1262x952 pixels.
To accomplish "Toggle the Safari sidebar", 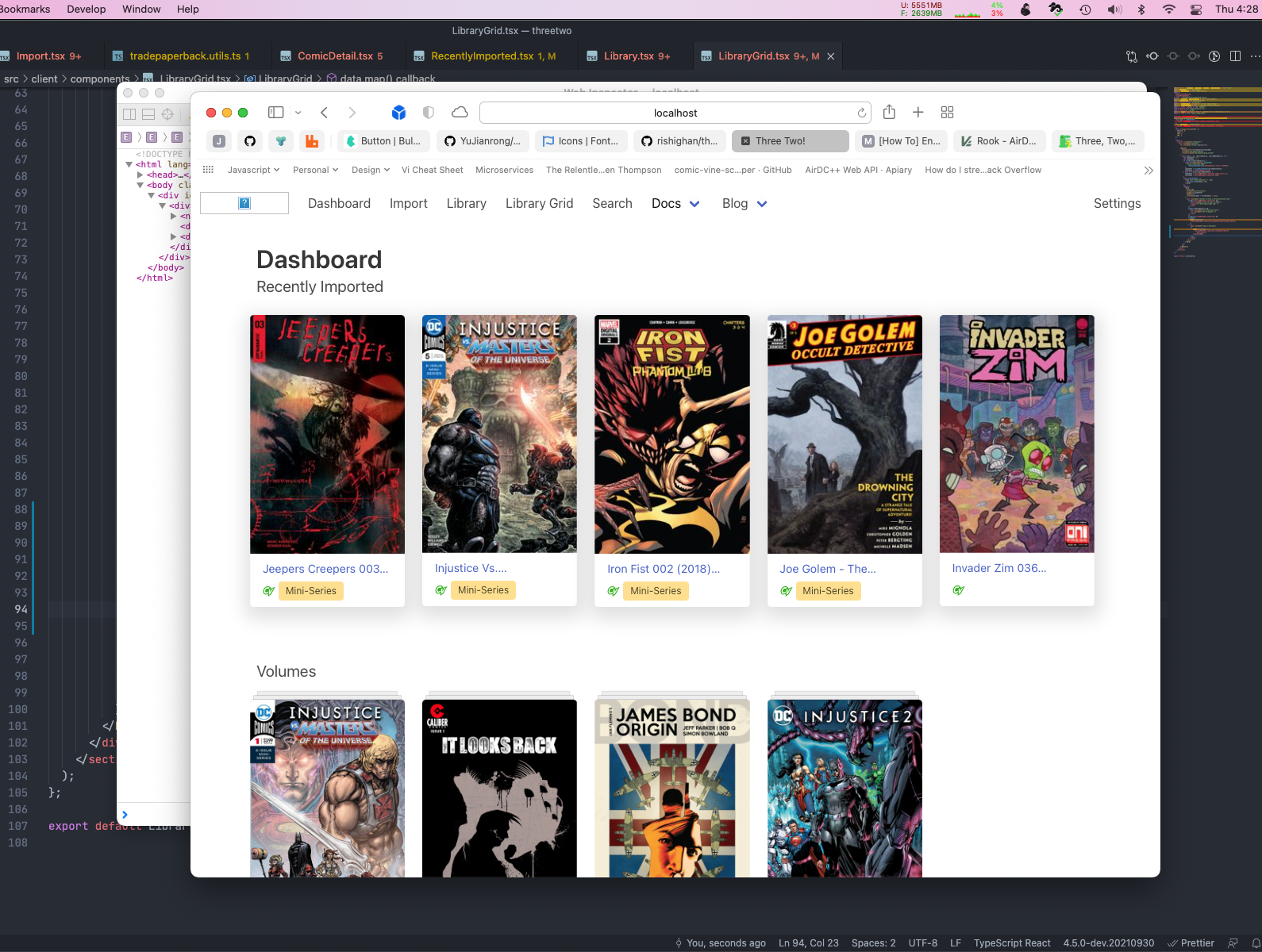I will pos(276,112).
